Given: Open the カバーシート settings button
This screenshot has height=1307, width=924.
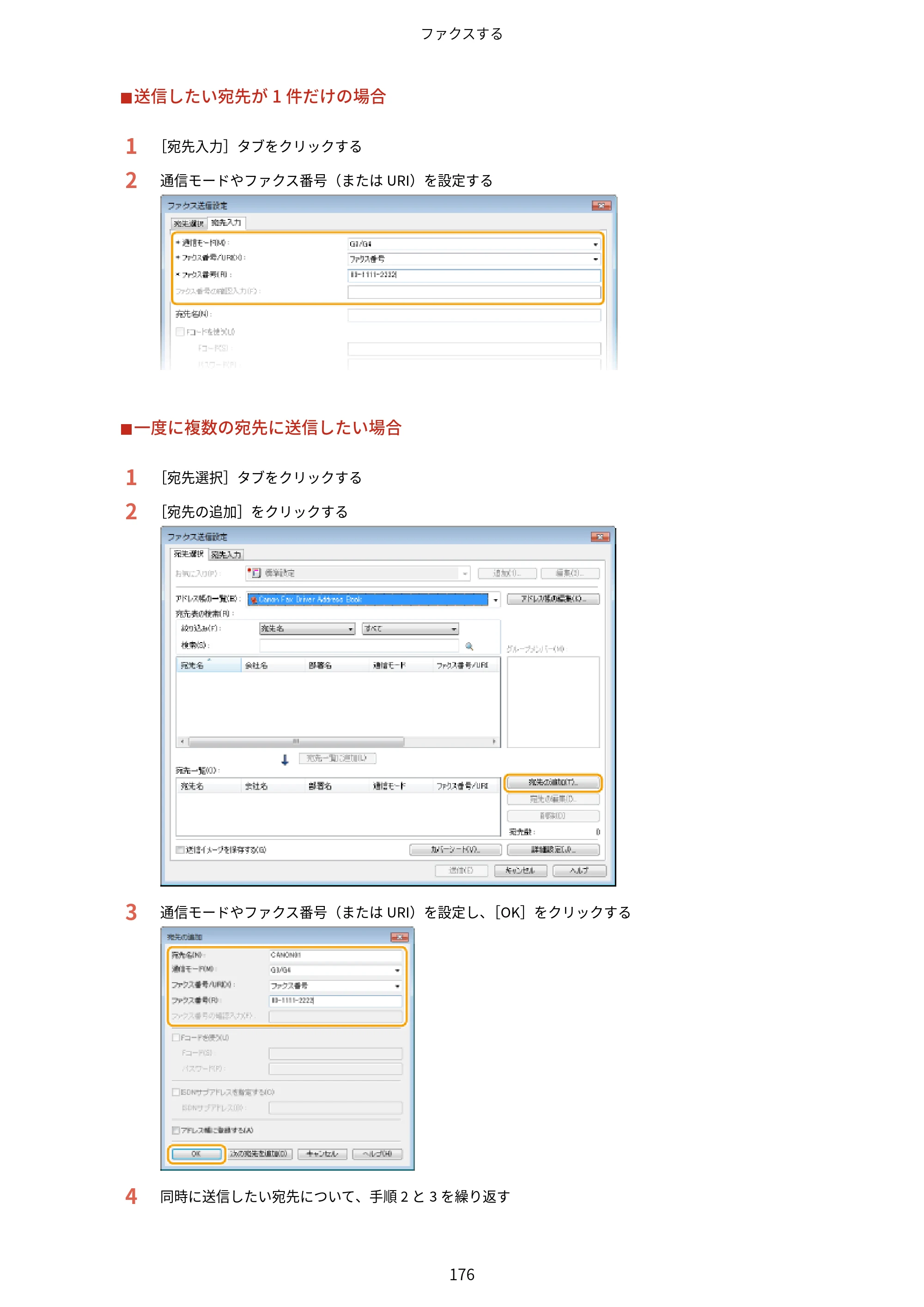Looking at the screenshot, I should [x=456, y=850].
